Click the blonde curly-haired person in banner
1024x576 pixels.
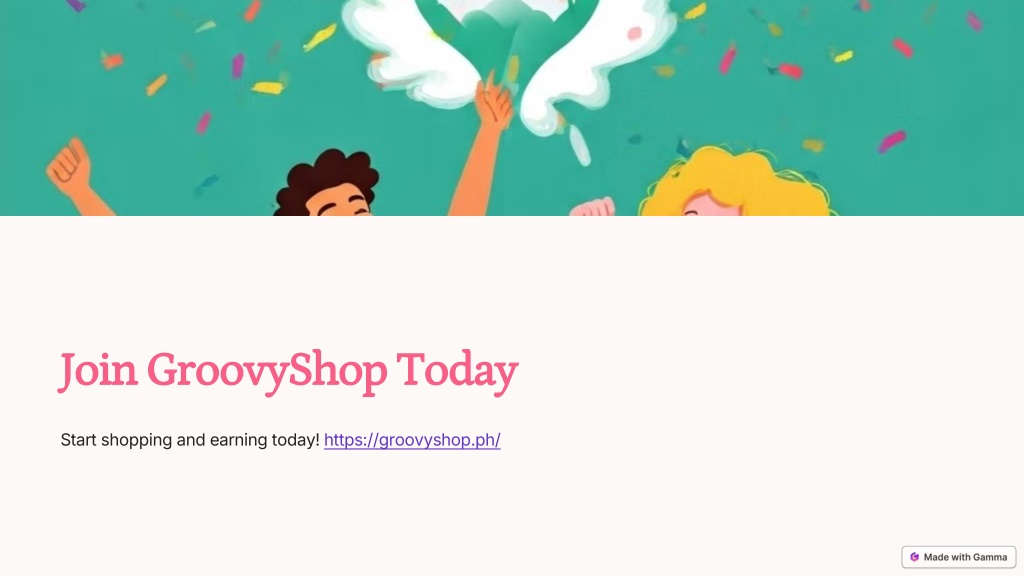click(737, 182)
